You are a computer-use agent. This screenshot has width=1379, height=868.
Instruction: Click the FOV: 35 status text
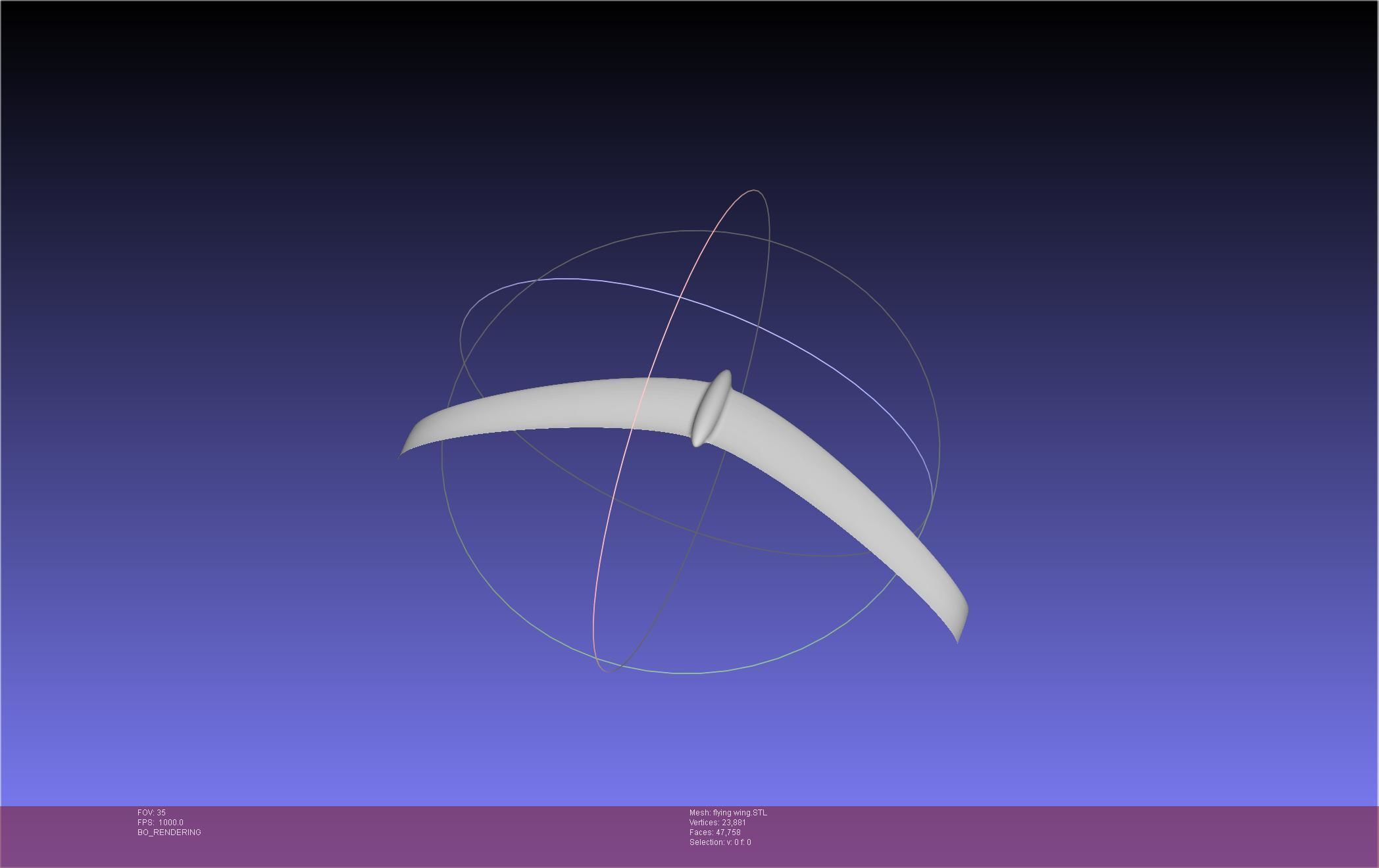151,813
